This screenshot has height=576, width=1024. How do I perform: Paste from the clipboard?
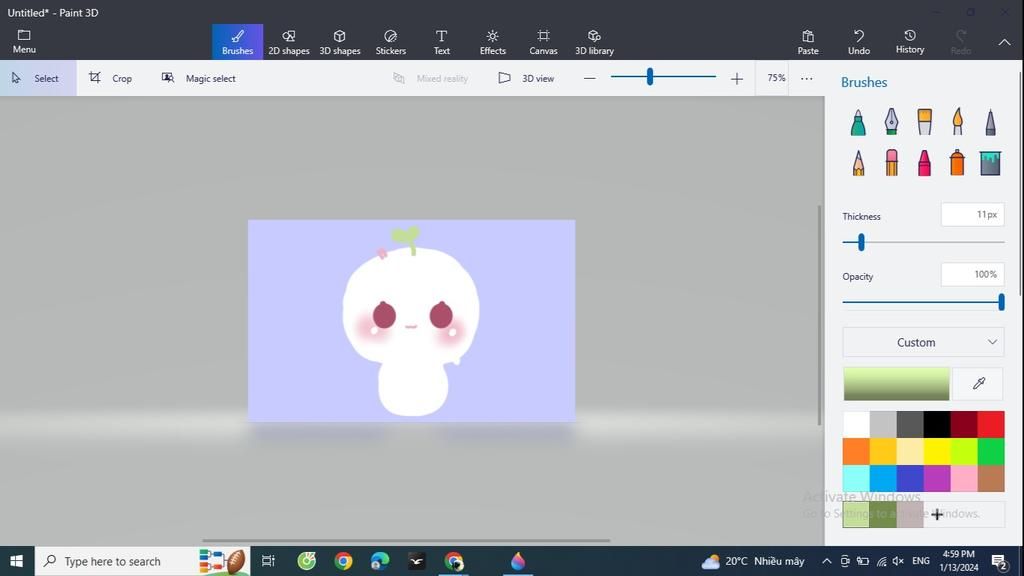point(808,42)
